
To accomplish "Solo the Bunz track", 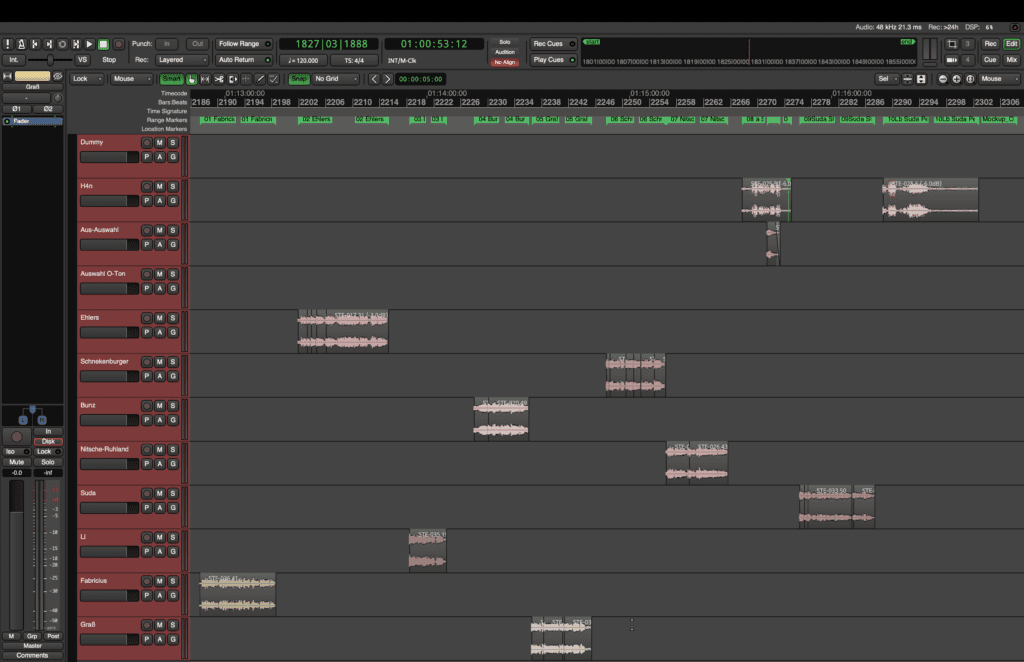I will [x=172, y=406].
